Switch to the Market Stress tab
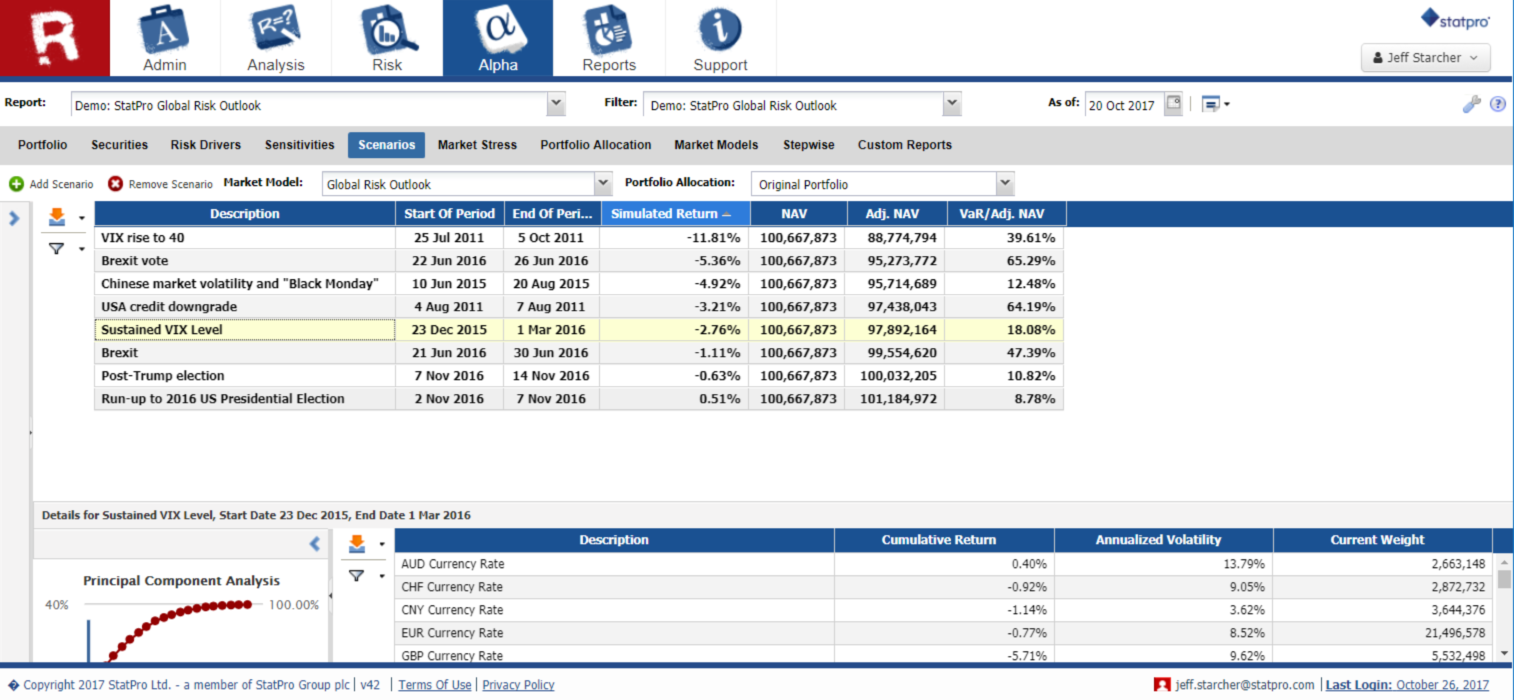This screenshot has height=700, width=1514. pyautogui.click(x=477, y=145)
